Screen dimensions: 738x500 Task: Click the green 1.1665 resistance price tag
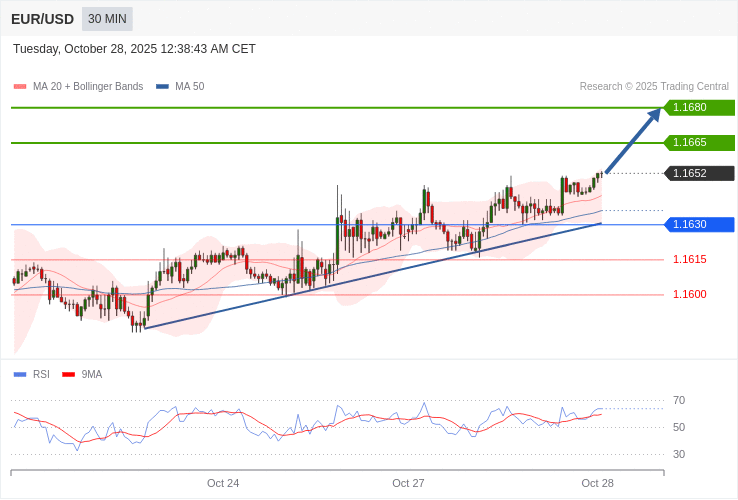[x=699, y=143]
